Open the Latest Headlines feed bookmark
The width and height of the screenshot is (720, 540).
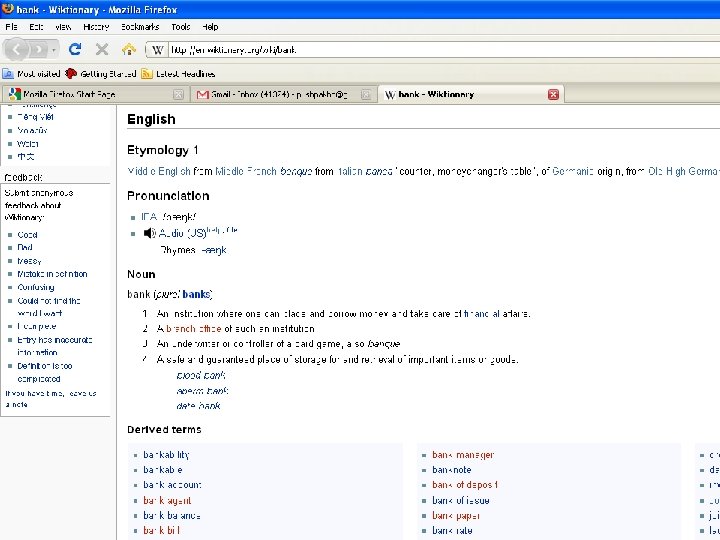(x=178, y=73)
